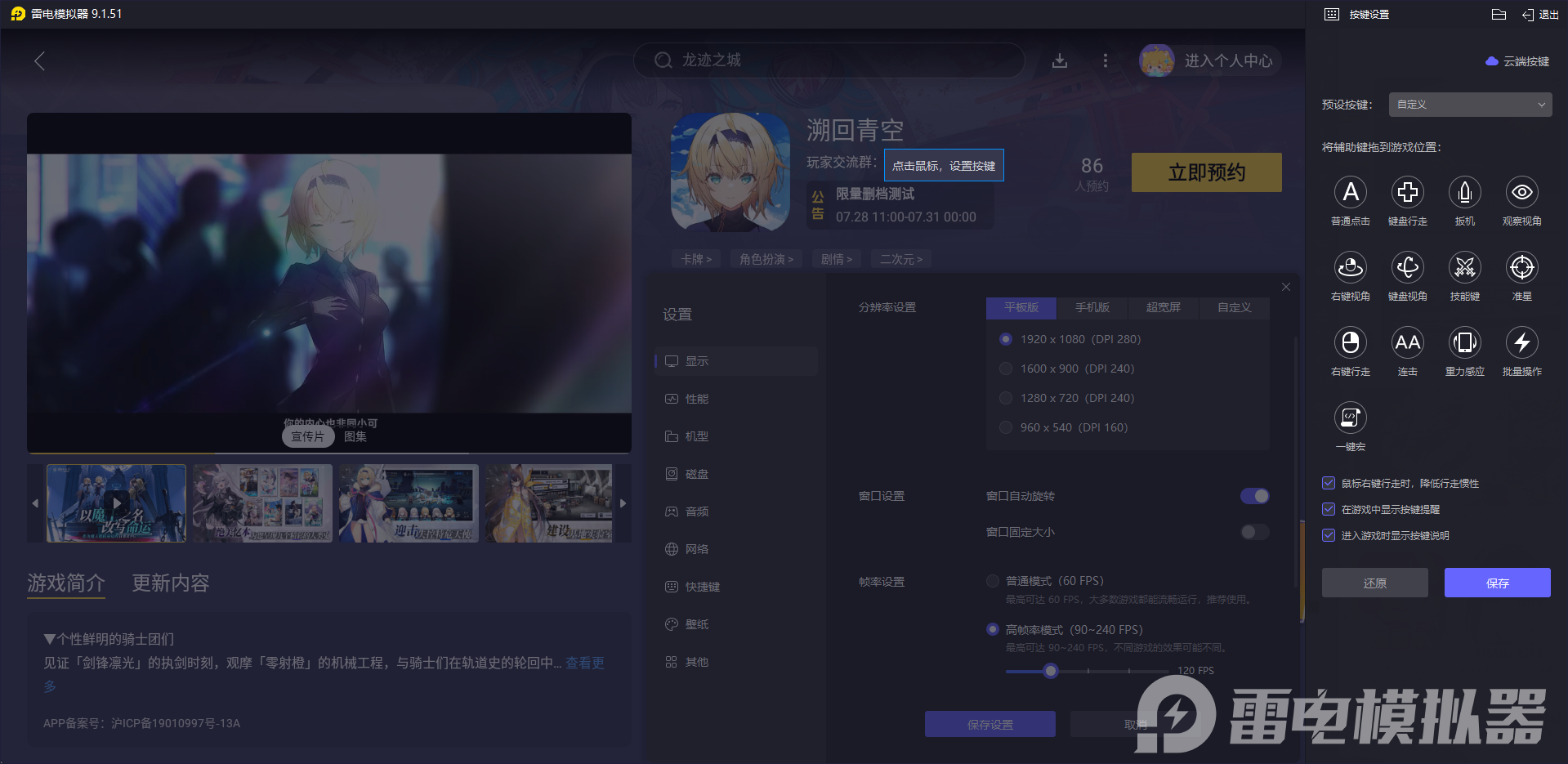Open the 更新内容 tab

pos(171,583)
